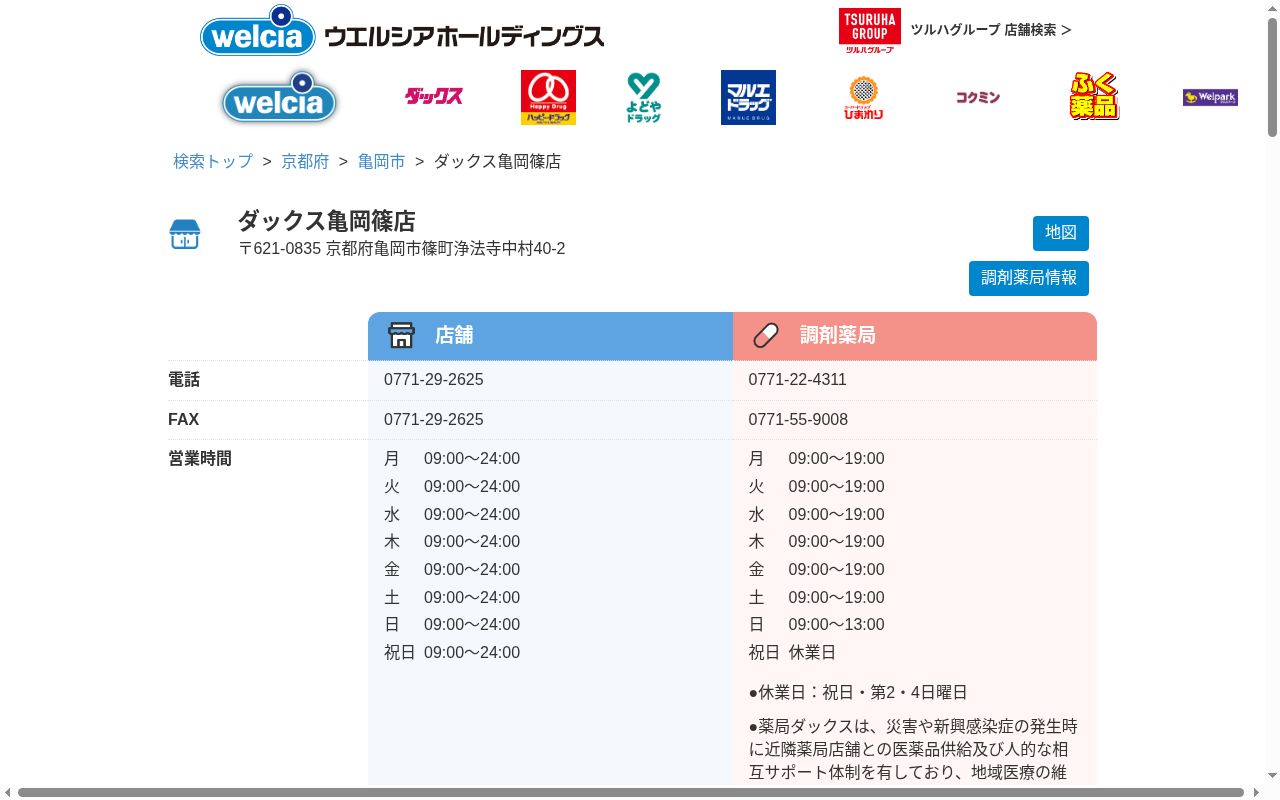Navigate to 京都府 breadcrumb

pos(305,161)
